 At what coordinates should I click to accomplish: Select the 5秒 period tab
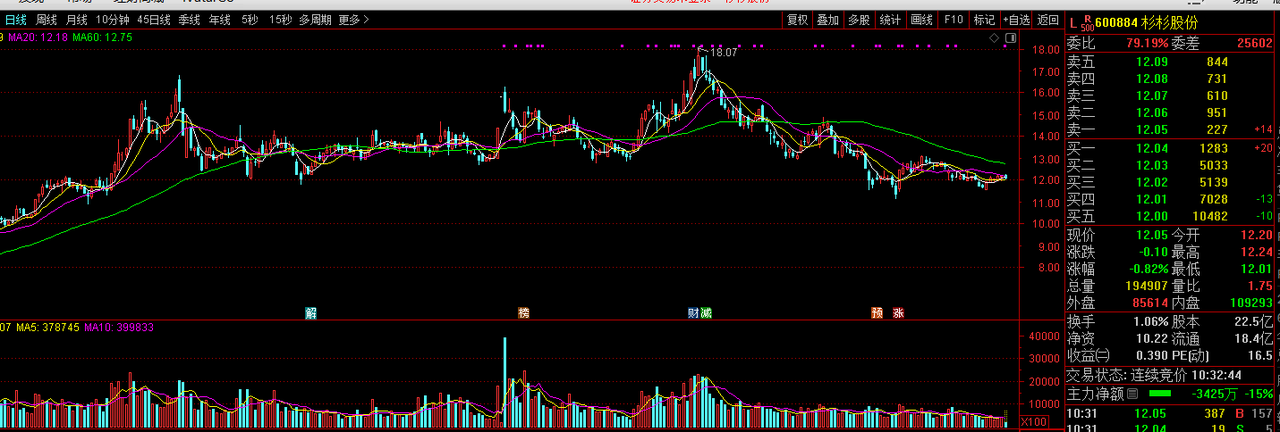[x=249, y=19]
